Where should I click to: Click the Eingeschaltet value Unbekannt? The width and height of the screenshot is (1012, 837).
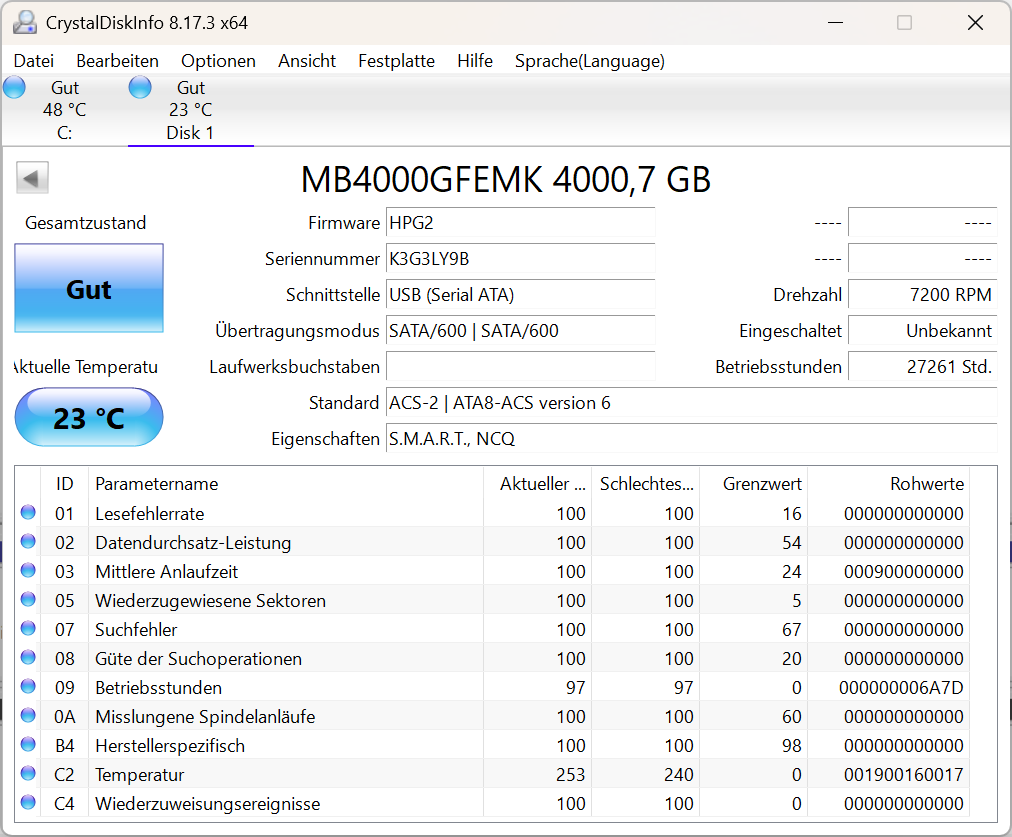(x=923, y=331)
